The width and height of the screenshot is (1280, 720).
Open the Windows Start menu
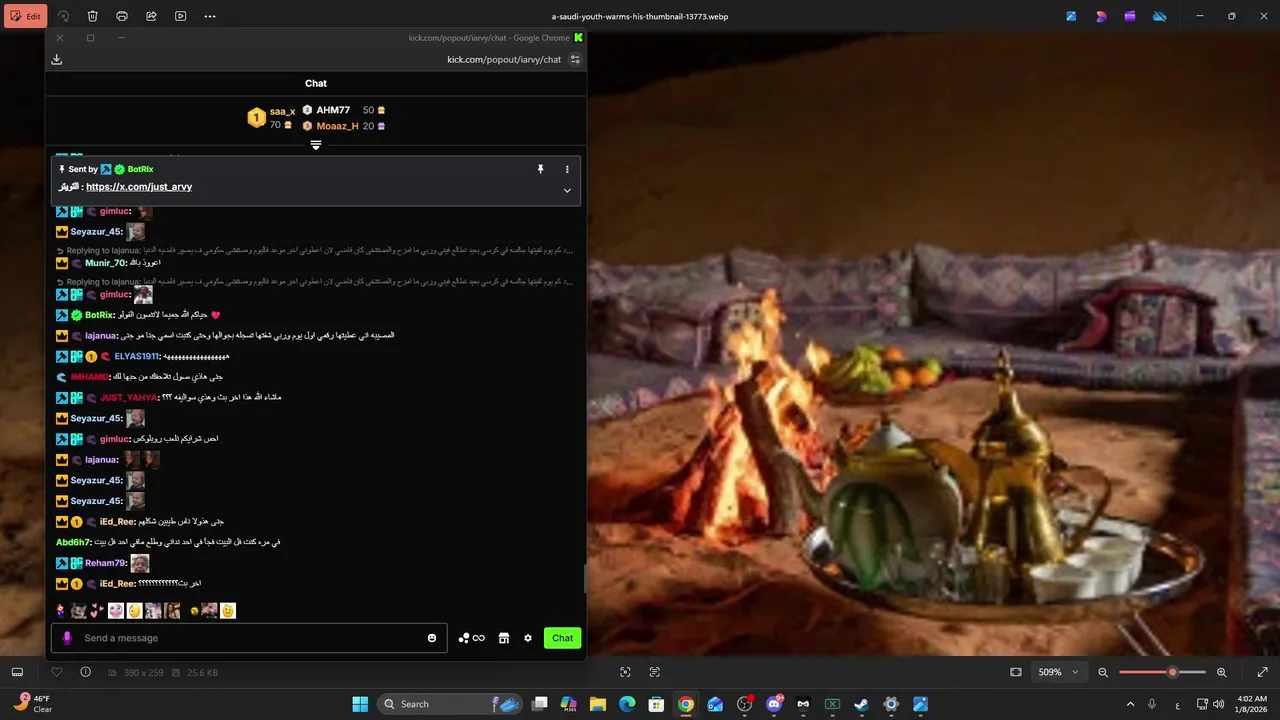click(360, 704)
